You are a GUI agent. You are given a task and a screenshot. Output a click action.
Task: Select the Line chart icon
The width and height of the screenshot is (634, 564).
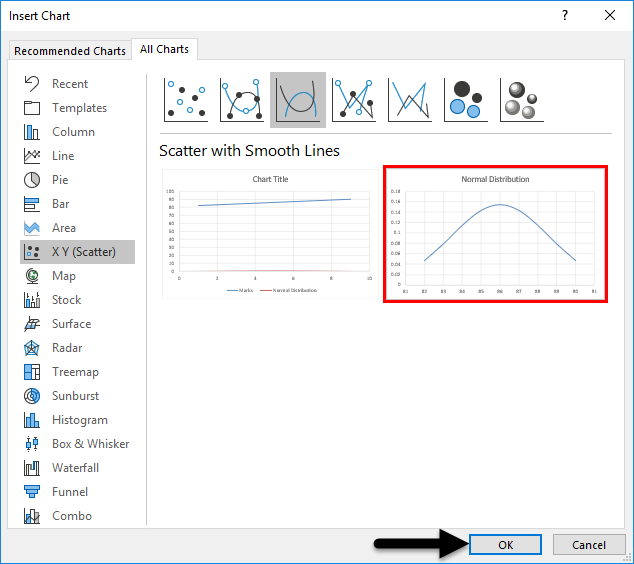click(32, 156)
